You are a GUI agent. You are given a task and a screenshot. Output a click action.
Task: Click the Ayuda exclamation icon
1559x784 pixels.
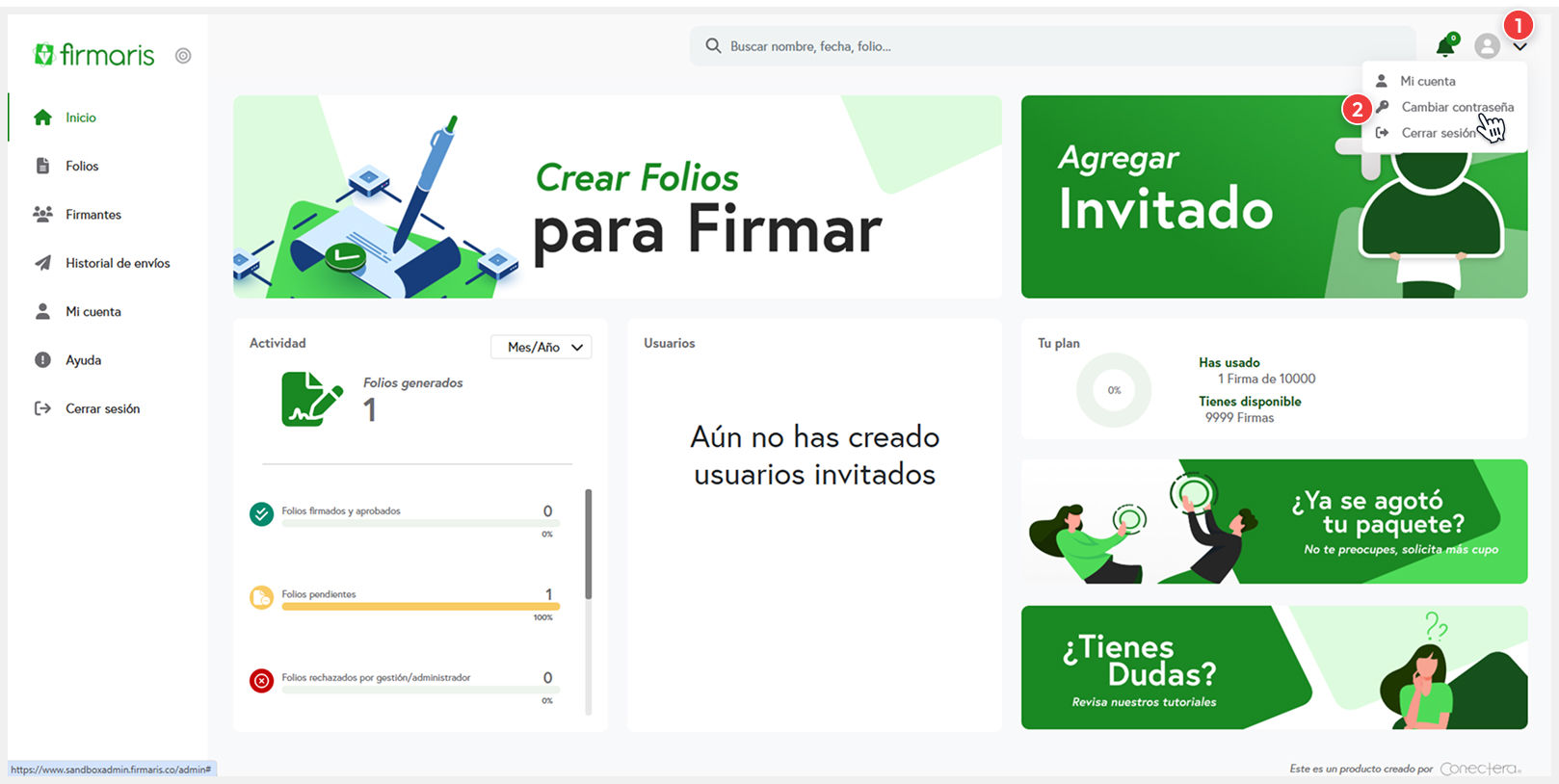click(x=42, y=359)
